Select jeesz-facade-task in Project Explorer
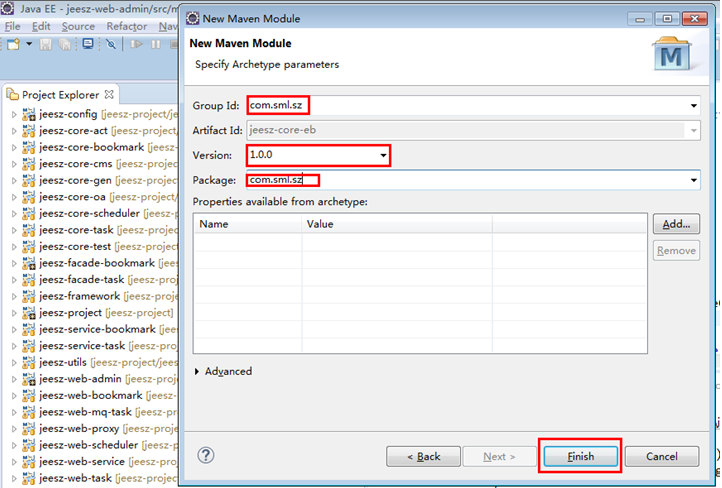Viewport: 722px width, 488px height. click(82, 279)
